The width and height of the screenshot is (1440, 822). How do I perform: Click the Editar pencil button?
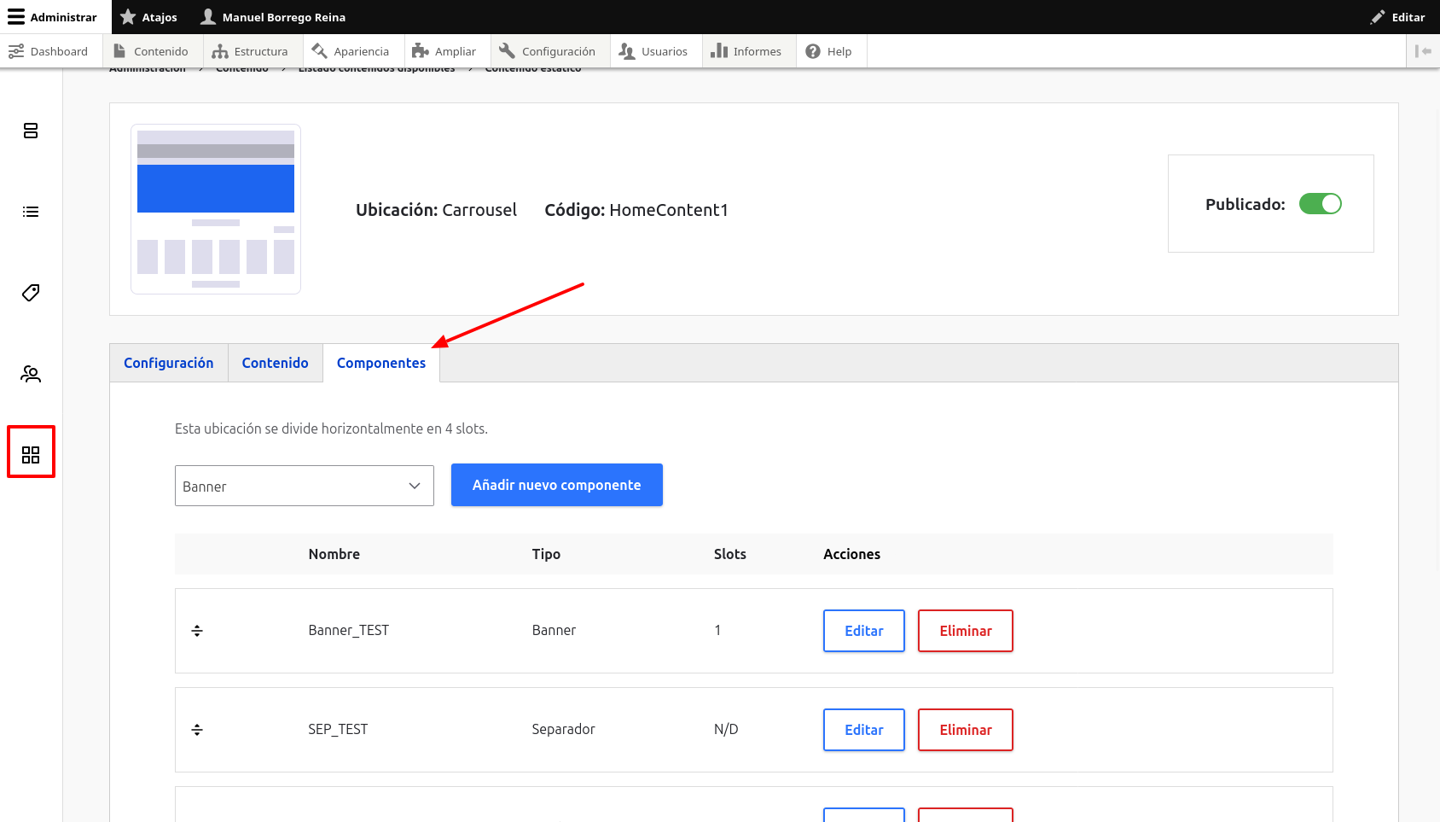[1397, 17]
